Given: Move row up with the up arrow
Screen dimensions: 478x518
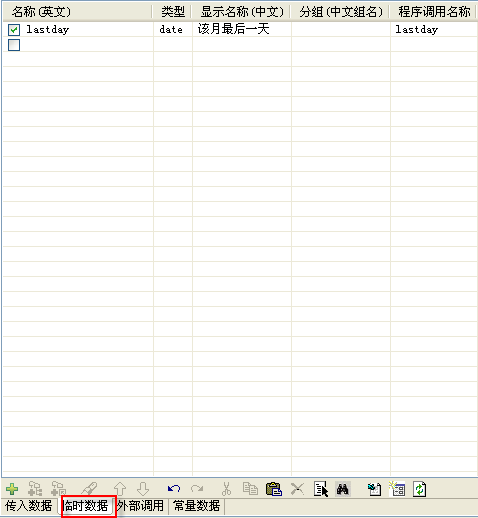Looking at the screenshot, I should [120, 489].
